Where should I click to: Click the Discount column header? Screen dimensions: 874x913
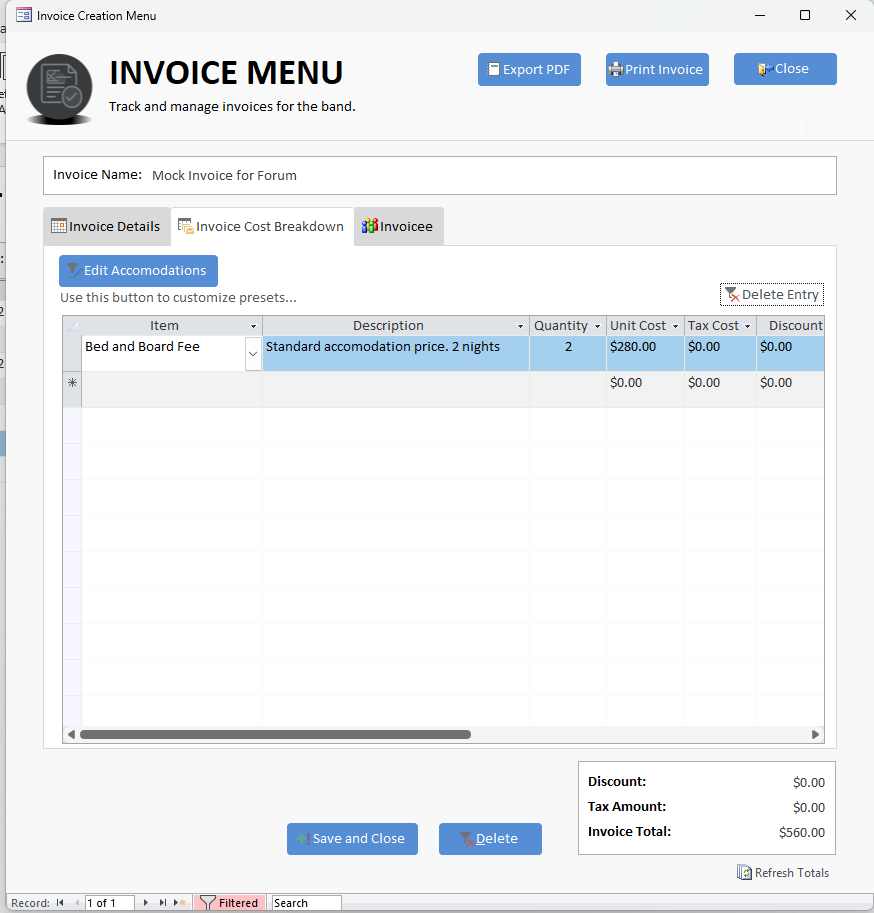coord(790,325)
